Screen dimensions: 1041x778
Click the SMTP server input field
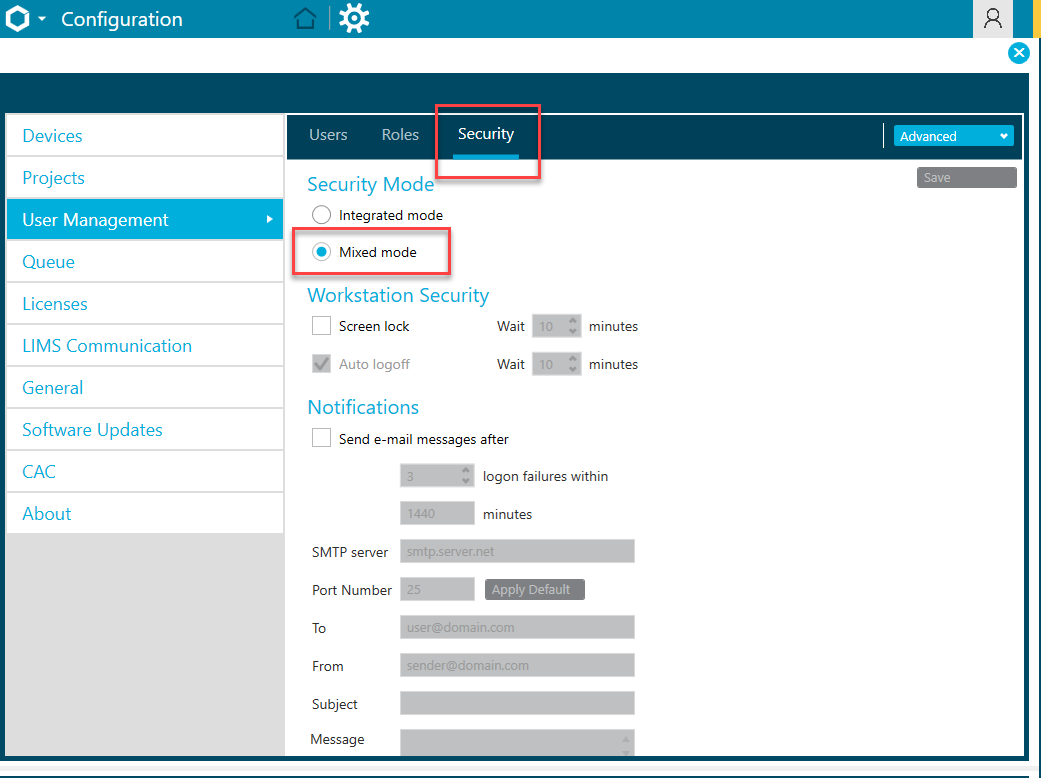point(517,551)
